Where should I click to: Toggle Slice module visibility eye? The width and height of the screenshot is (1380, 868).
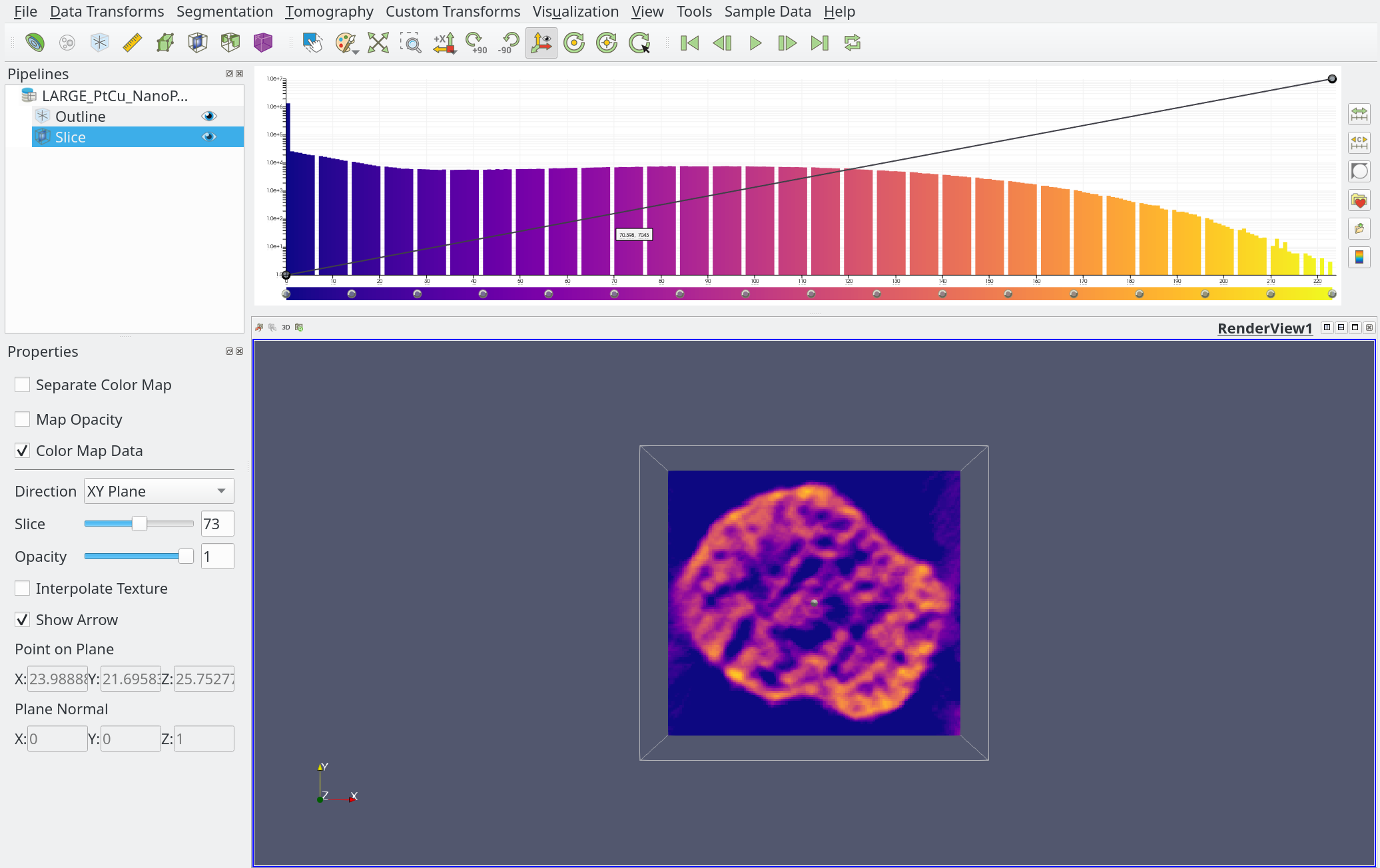coord(209,136)
